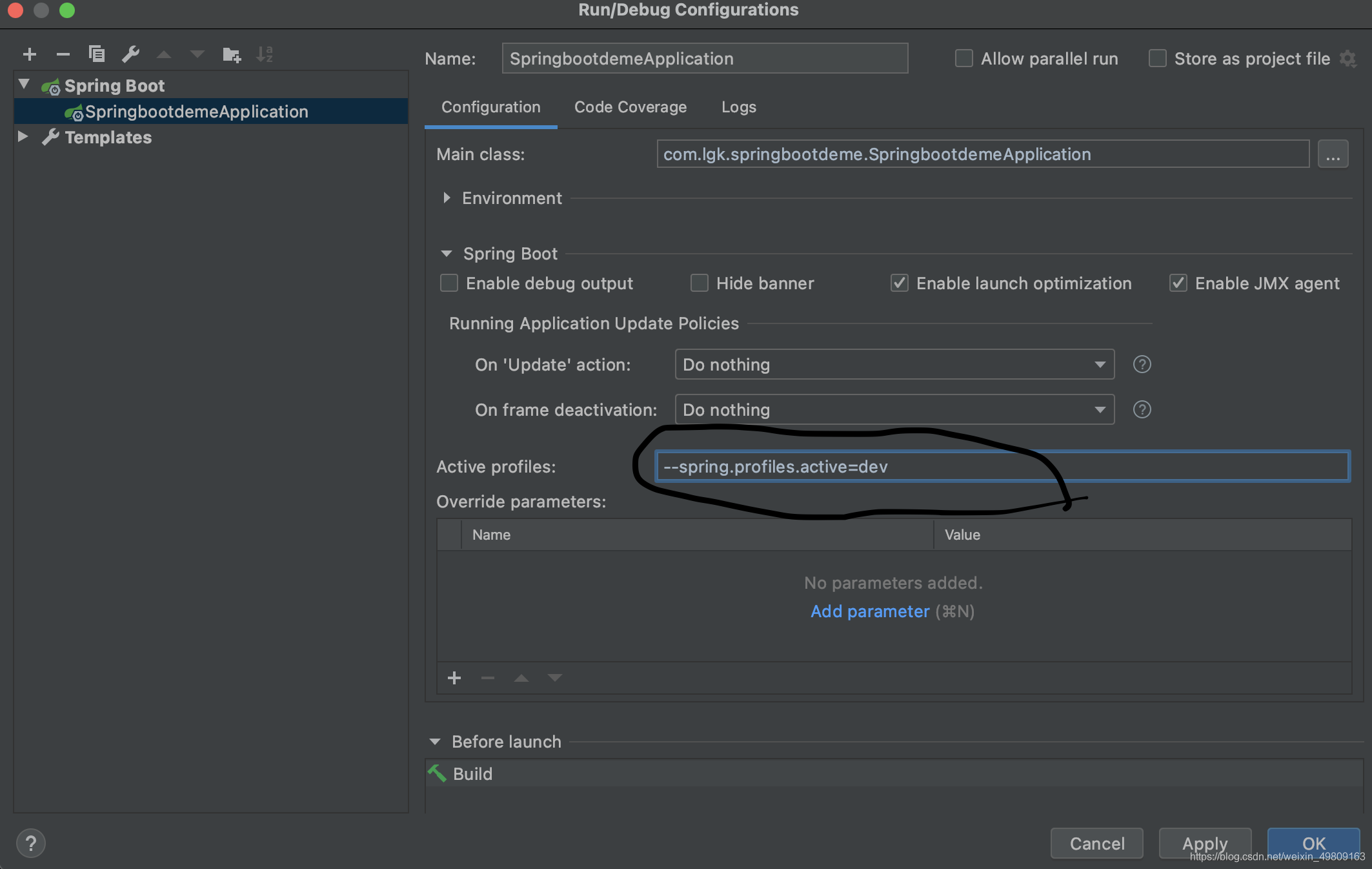Collapse the Spring Boot settings section
This screenshot has width=1372, height=869.
pos(447,254)
